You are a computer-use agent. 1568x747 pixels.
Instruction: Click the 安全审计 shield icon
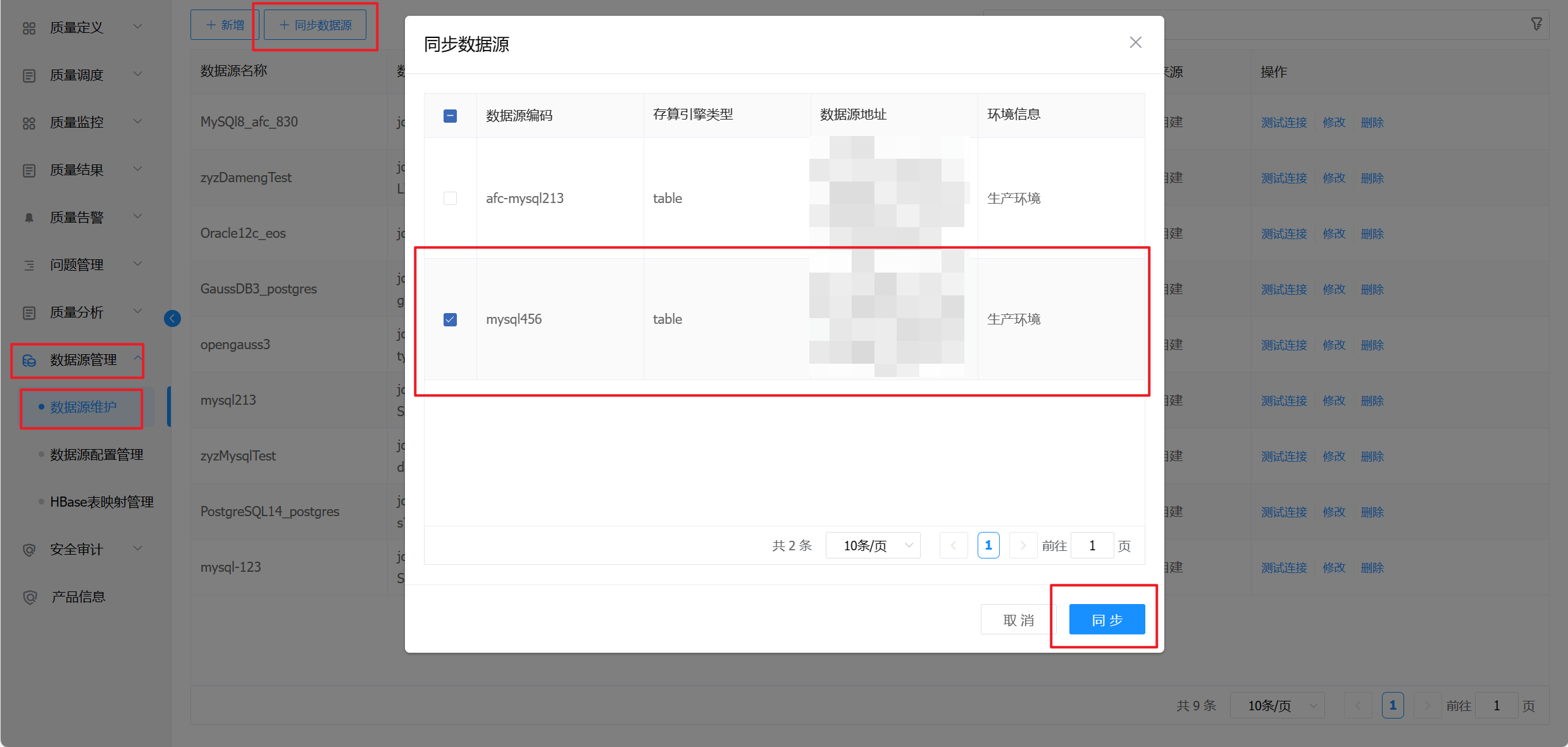29,550
